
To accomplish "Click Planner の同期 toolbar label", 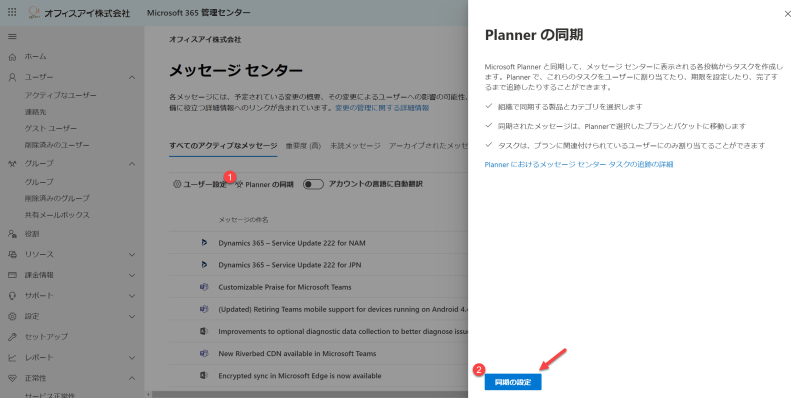I will click(269, 184).
